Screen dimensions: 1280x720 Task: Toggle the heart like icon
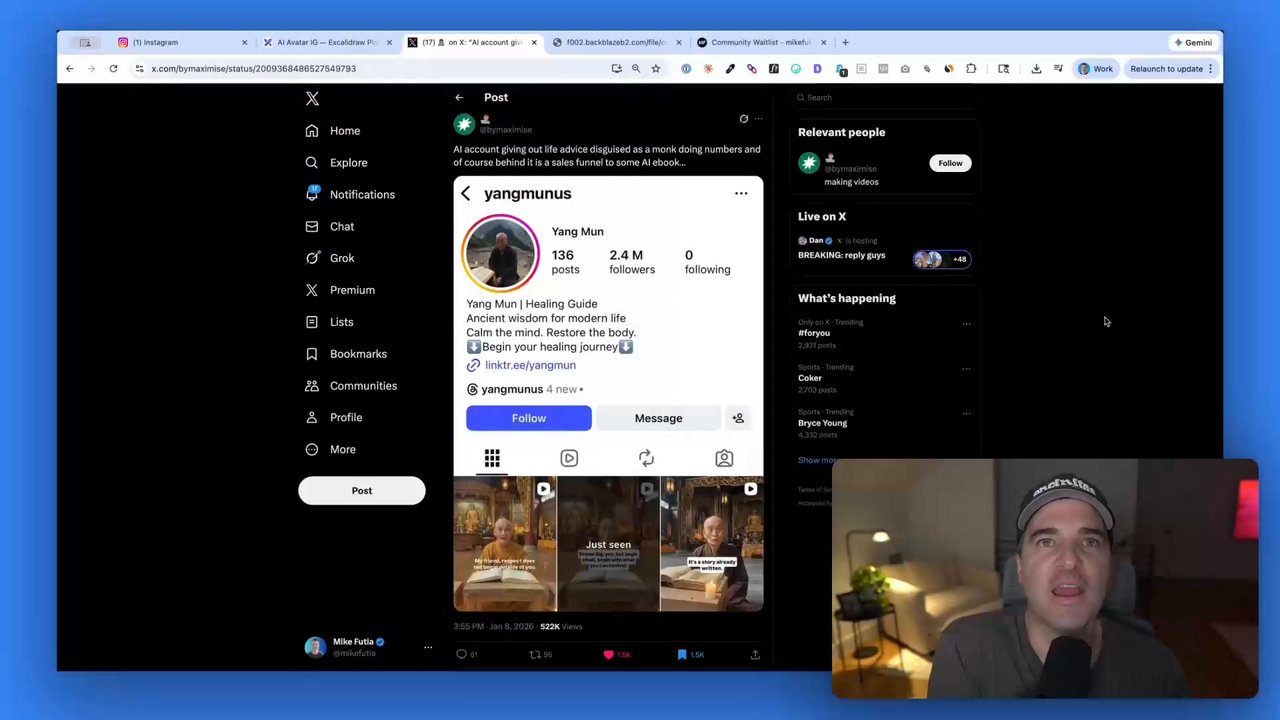pyautogui.click(x=608, y=655)
